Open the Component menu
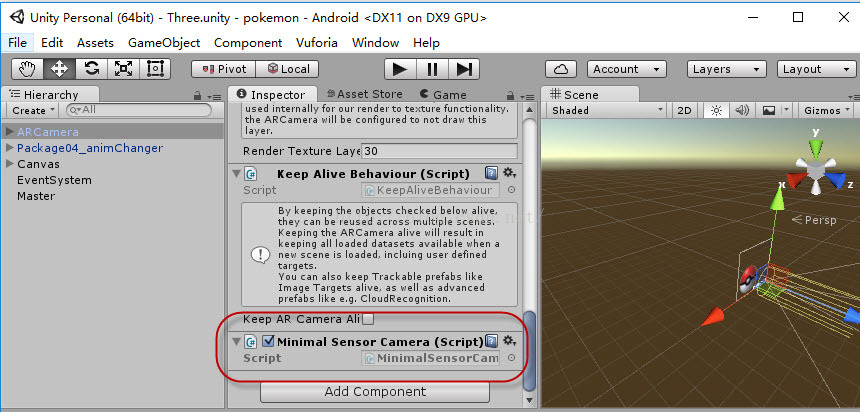The image size is (860, 412). (248, 43)
